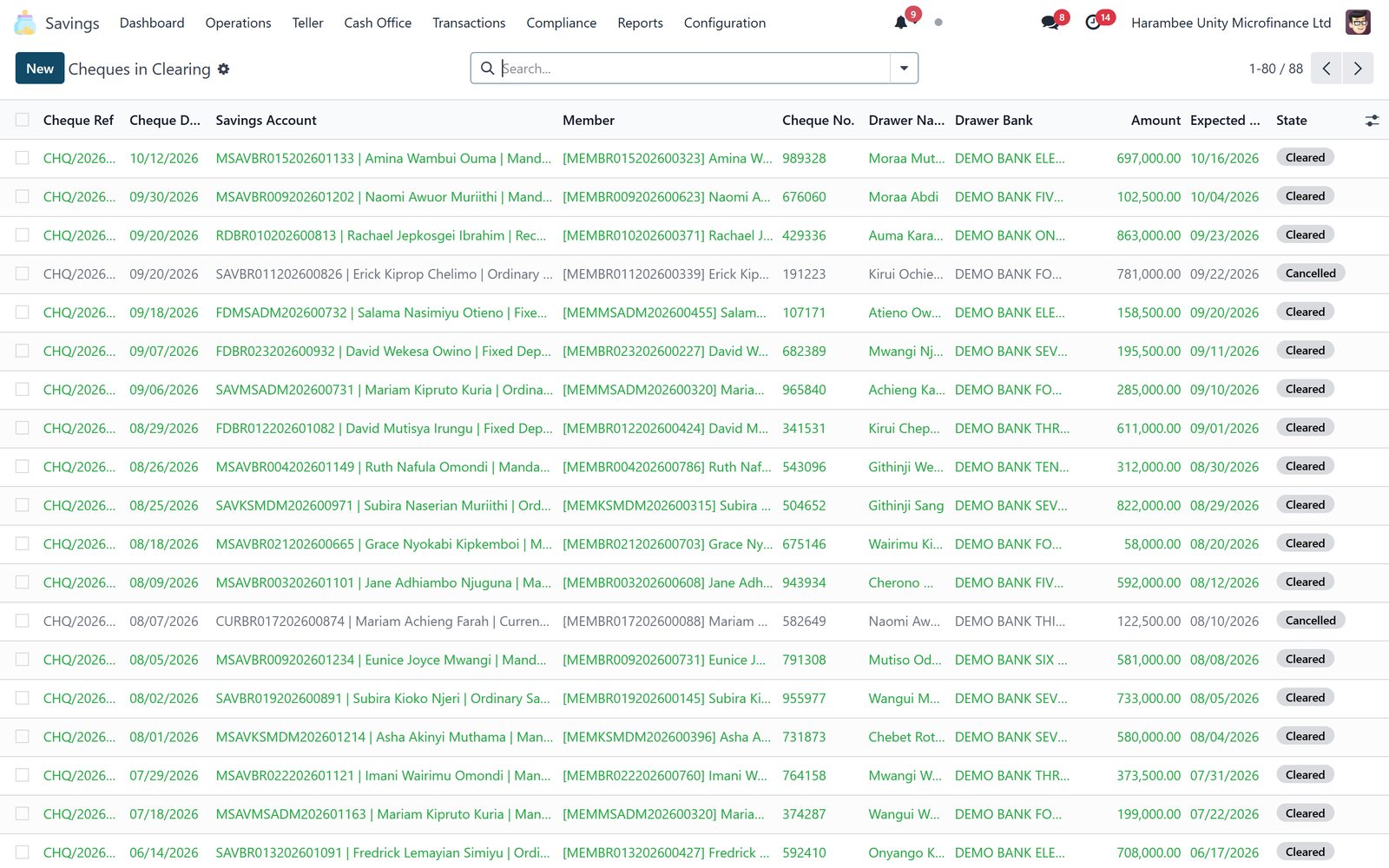Expand the search options dropdown arrow
This screenshot has width=1389, height=868.
click(x=904, y=69)
